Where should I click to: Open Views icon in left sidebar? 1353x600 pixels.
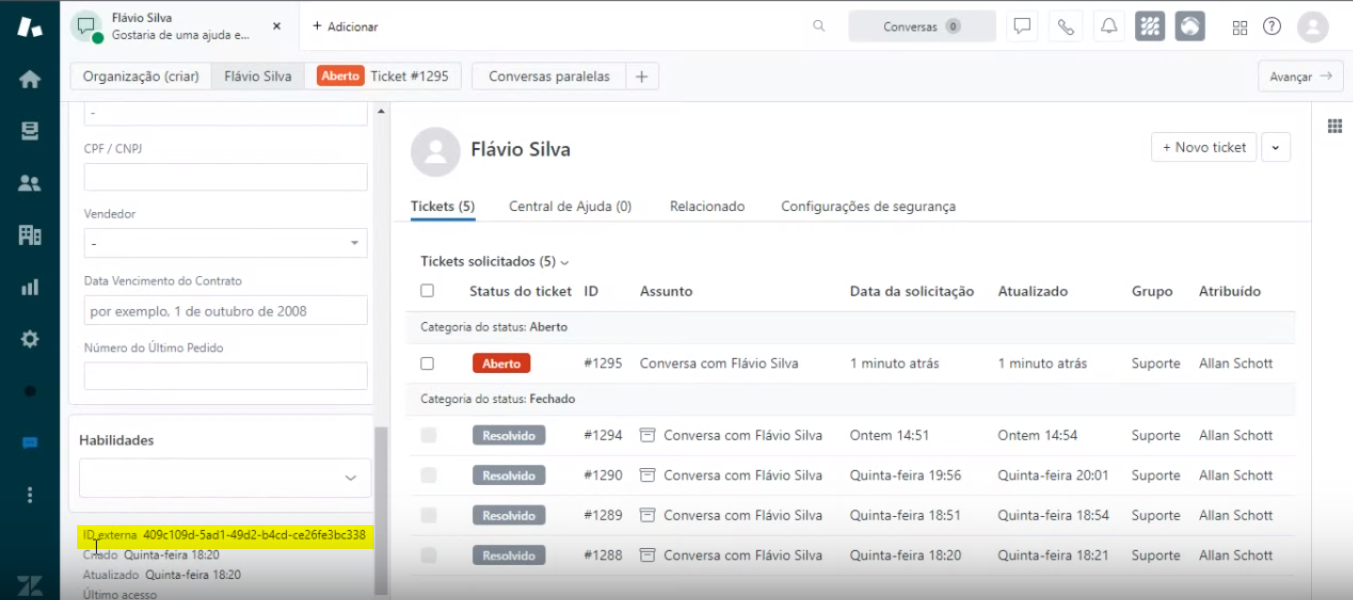pos(29,131)
